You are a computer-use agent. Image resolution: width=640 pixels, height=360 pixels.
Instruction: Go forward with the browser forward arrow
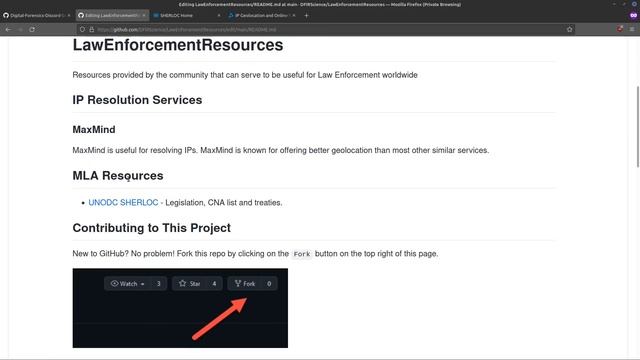coord(20,29)
